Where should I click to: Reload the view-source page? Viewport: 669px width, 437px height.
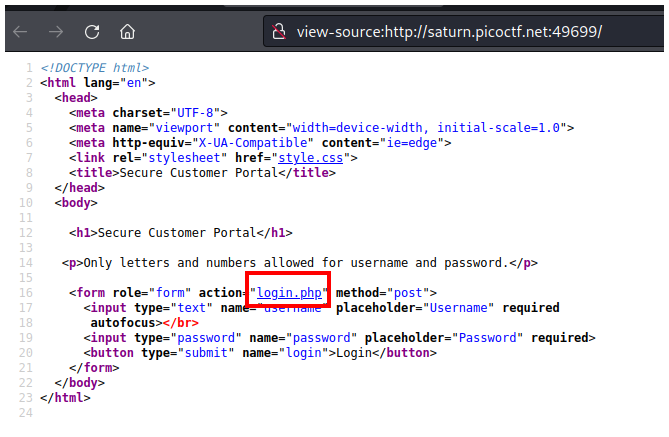pos(91,31)
